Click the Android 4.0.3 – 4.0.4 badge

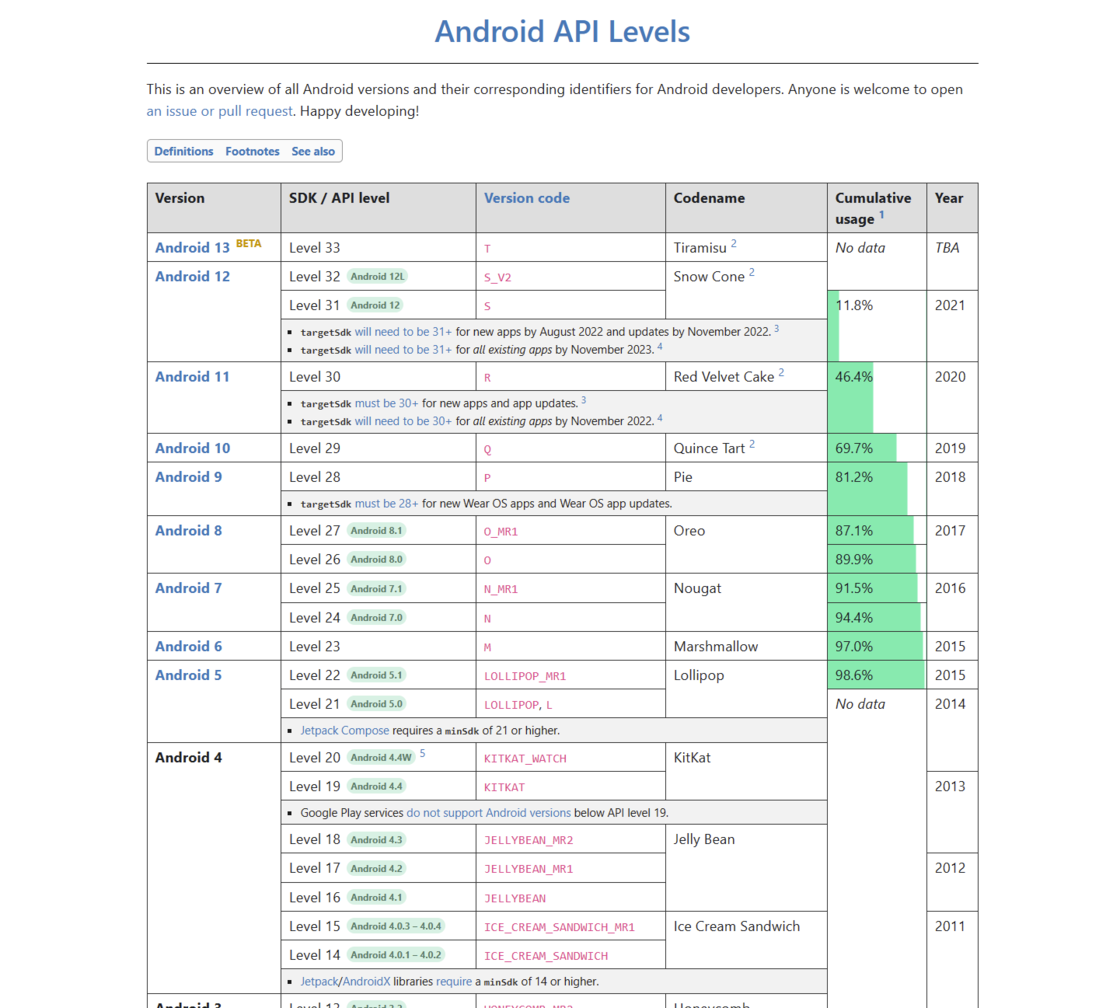point(396,926)
